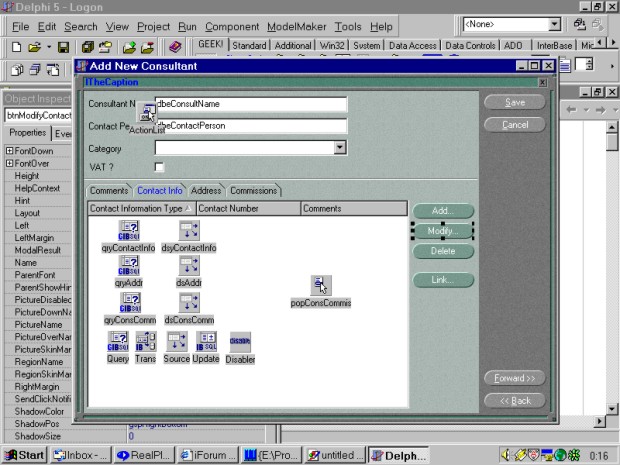Click the Toggle Form/Unit icon

(53, 70)
